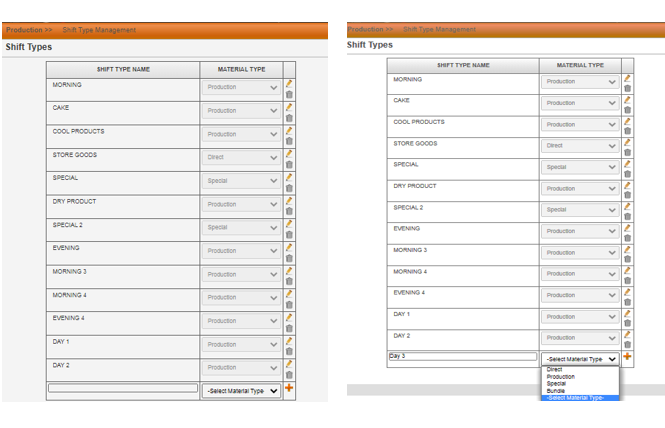The width and height of the screenshot is (665, 428).
Task: Click trash icon for DRY PRODUCT in right table
Action: pos(628,195)
